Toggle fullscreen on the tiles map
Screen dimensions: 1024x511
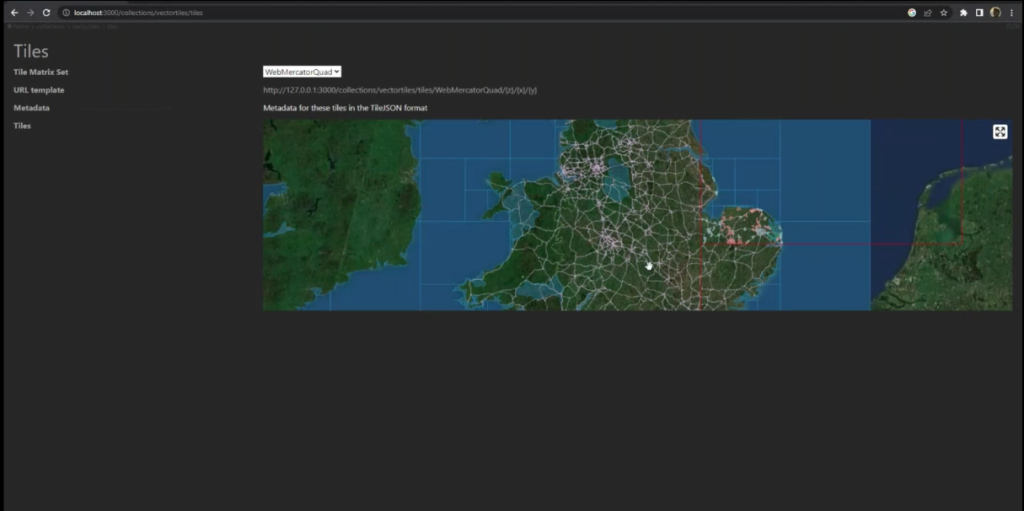pos(999,132)
